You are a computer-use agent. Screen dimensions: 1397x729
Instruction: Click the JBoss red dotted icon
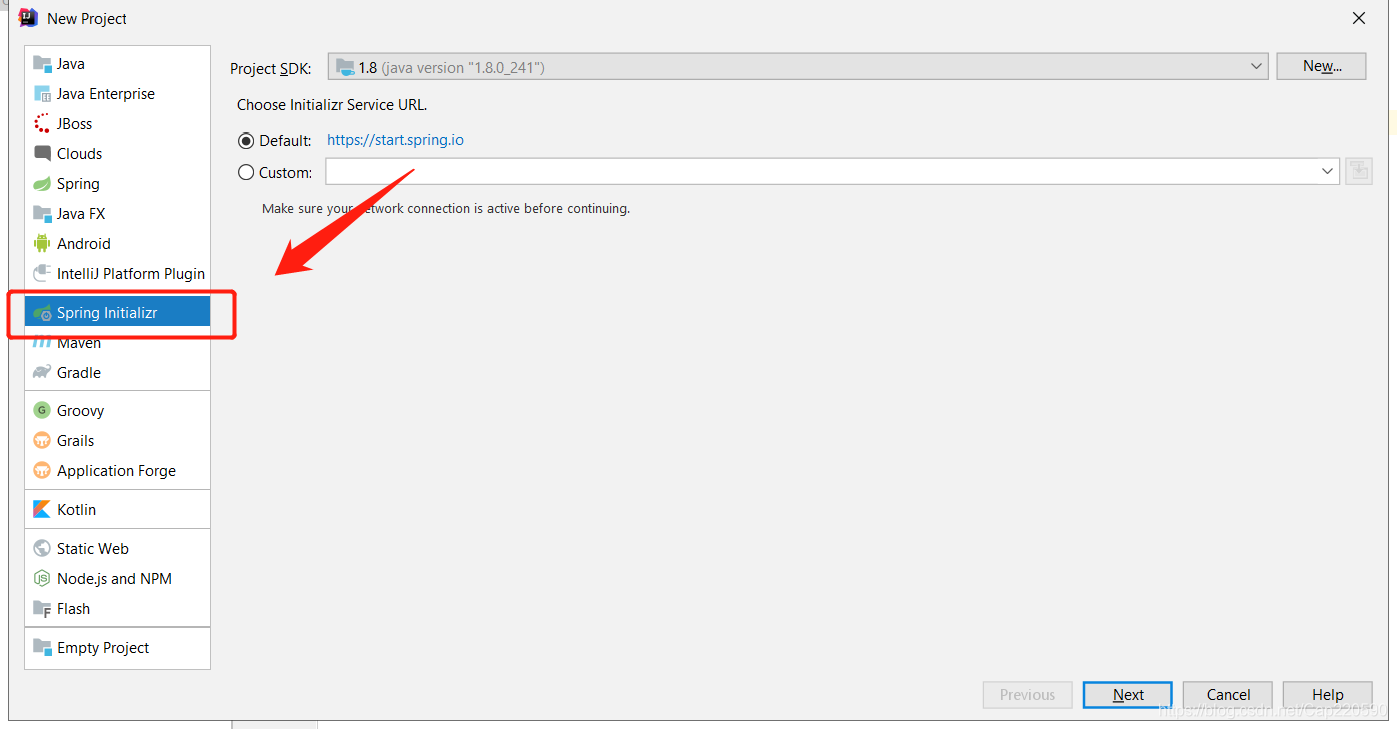coord(42,124)
